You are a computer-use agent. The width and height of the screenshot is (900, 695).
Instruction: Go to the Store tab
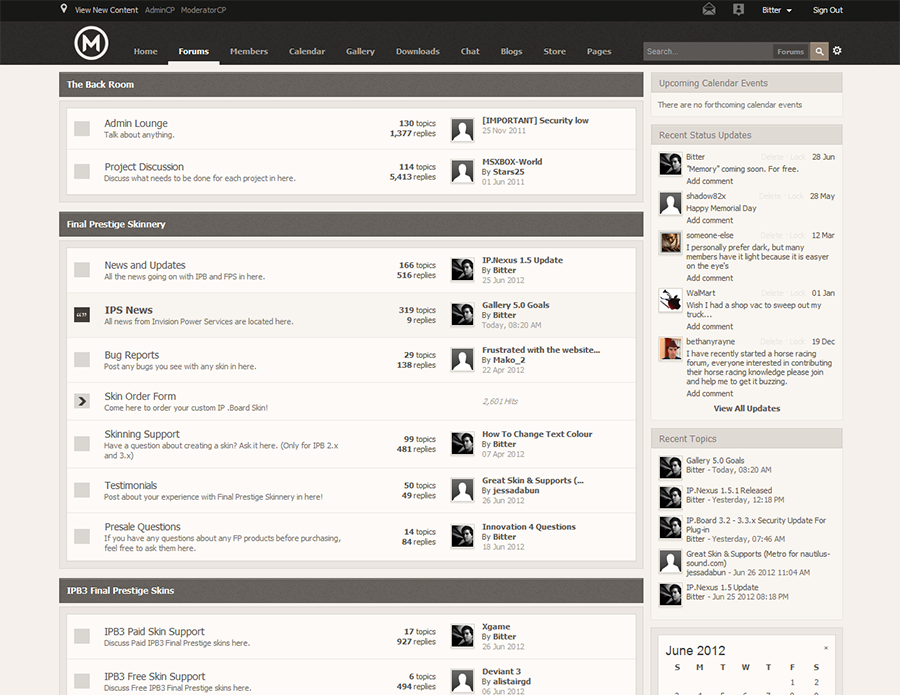tap(554, 51)
